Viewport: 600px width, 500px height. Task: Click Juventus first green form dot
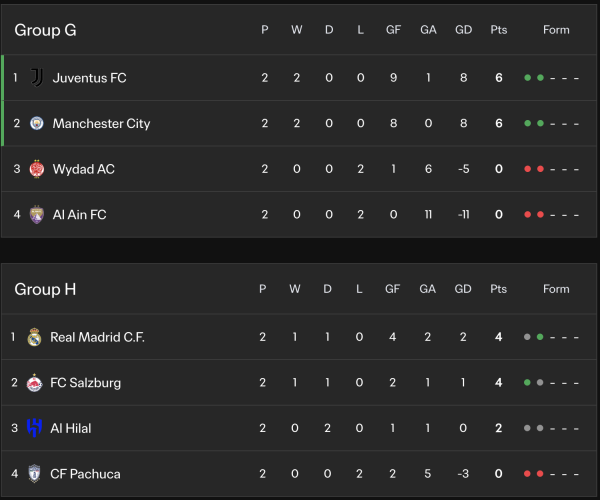click(x=527, y=77)
